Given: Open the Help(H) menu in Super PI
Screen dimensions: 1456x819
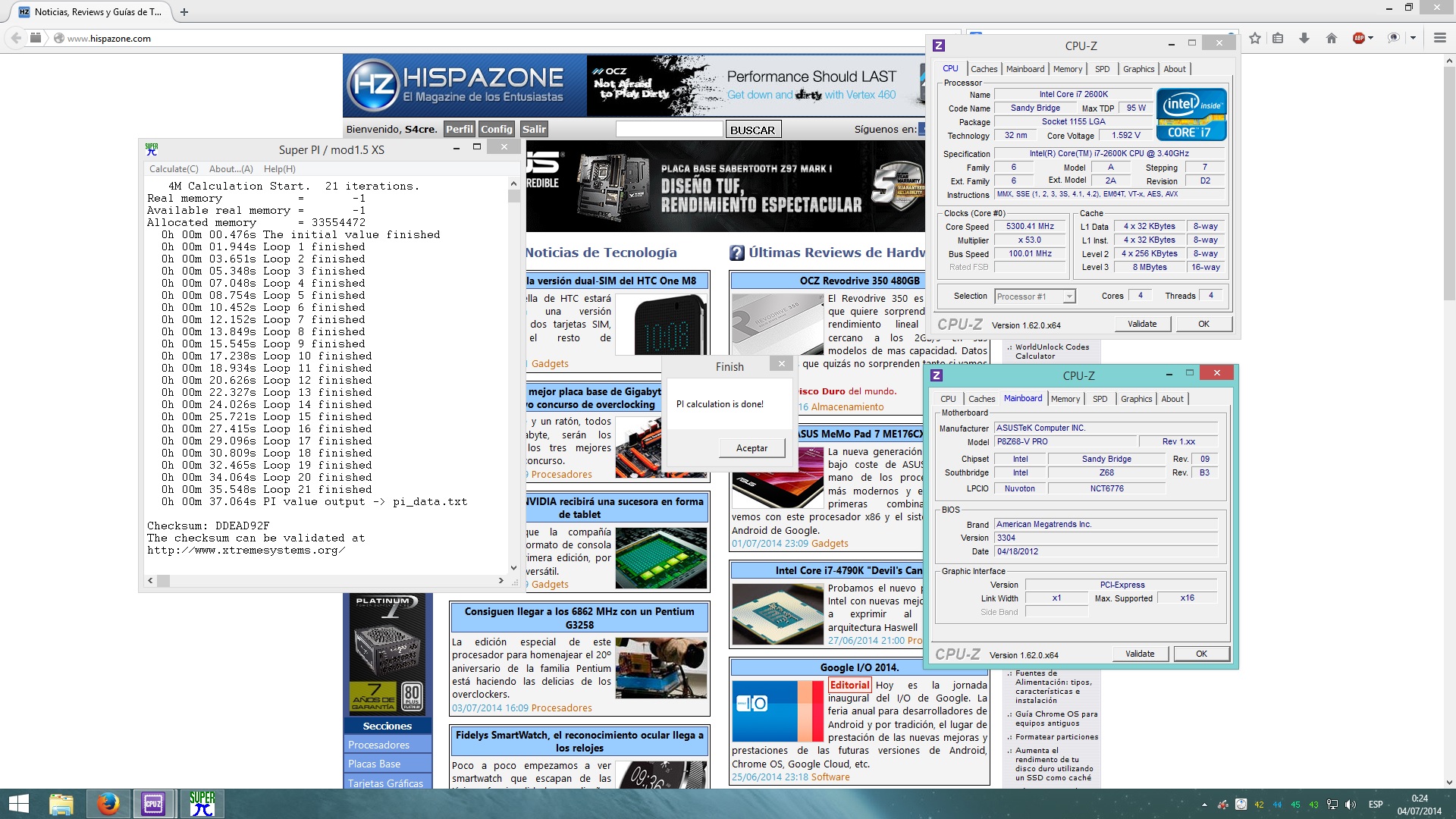Looking at the screenshot, I should tap(280, 169).
